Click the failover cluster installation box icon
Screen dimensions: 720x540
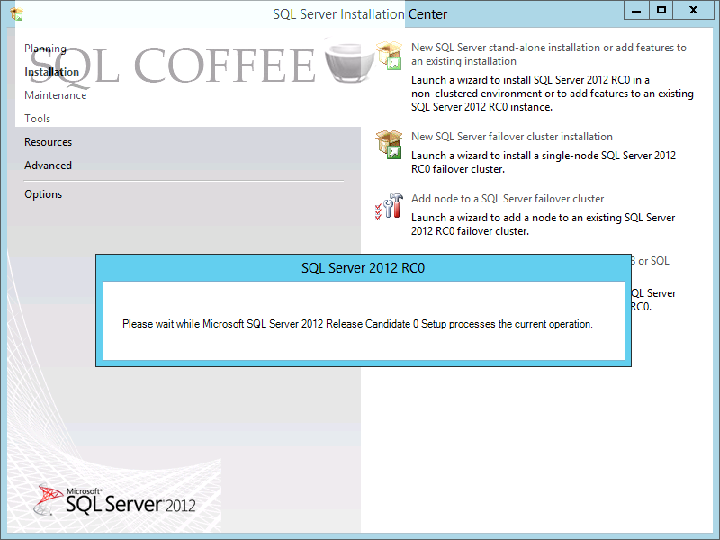[389, 144]
